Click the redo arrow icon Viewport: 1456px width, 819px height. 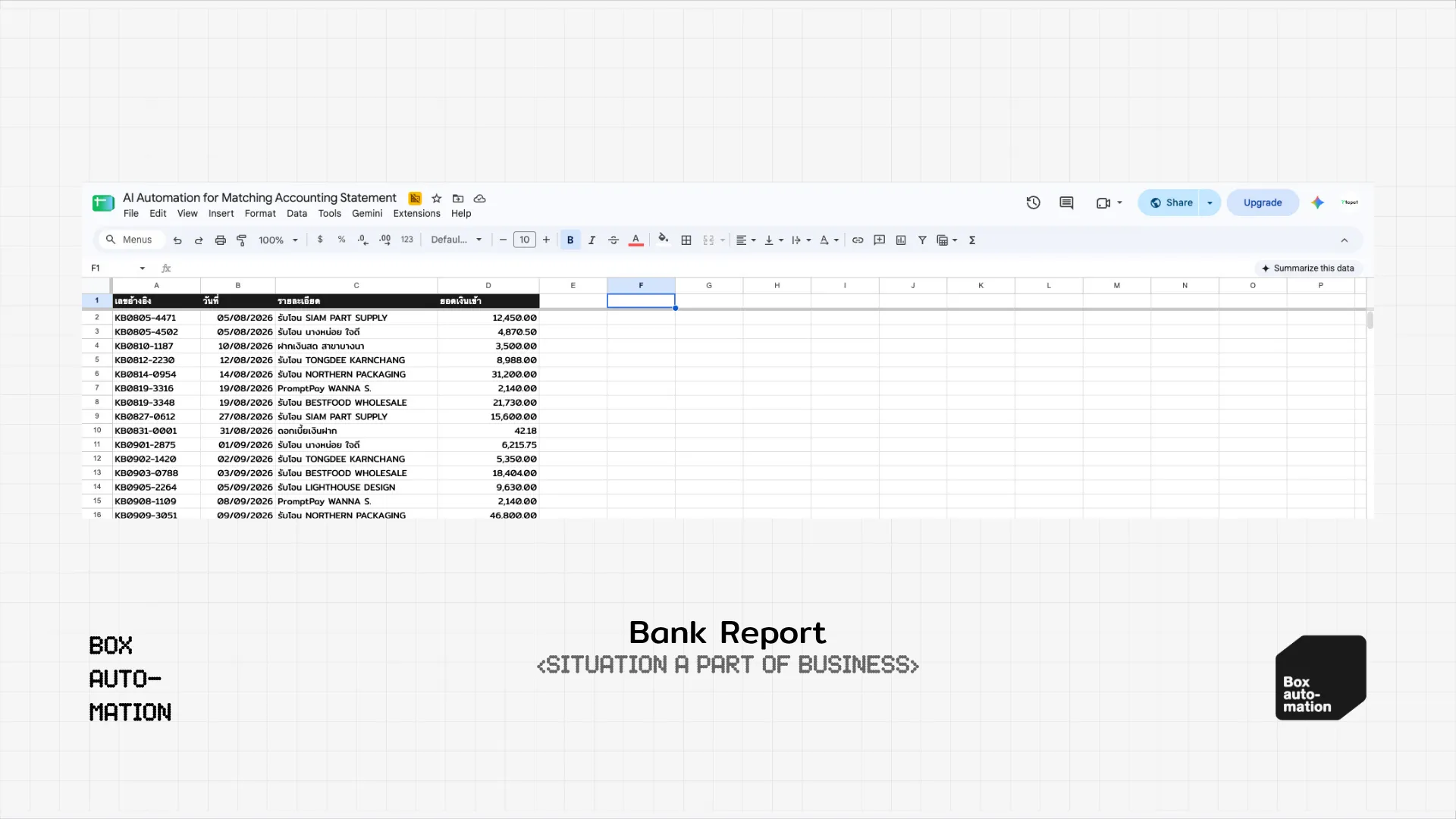pos(199,240)
